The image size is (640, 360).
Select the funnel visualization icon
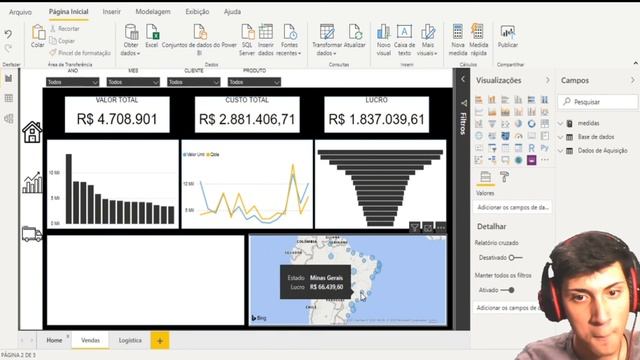(x=492, y=123)
